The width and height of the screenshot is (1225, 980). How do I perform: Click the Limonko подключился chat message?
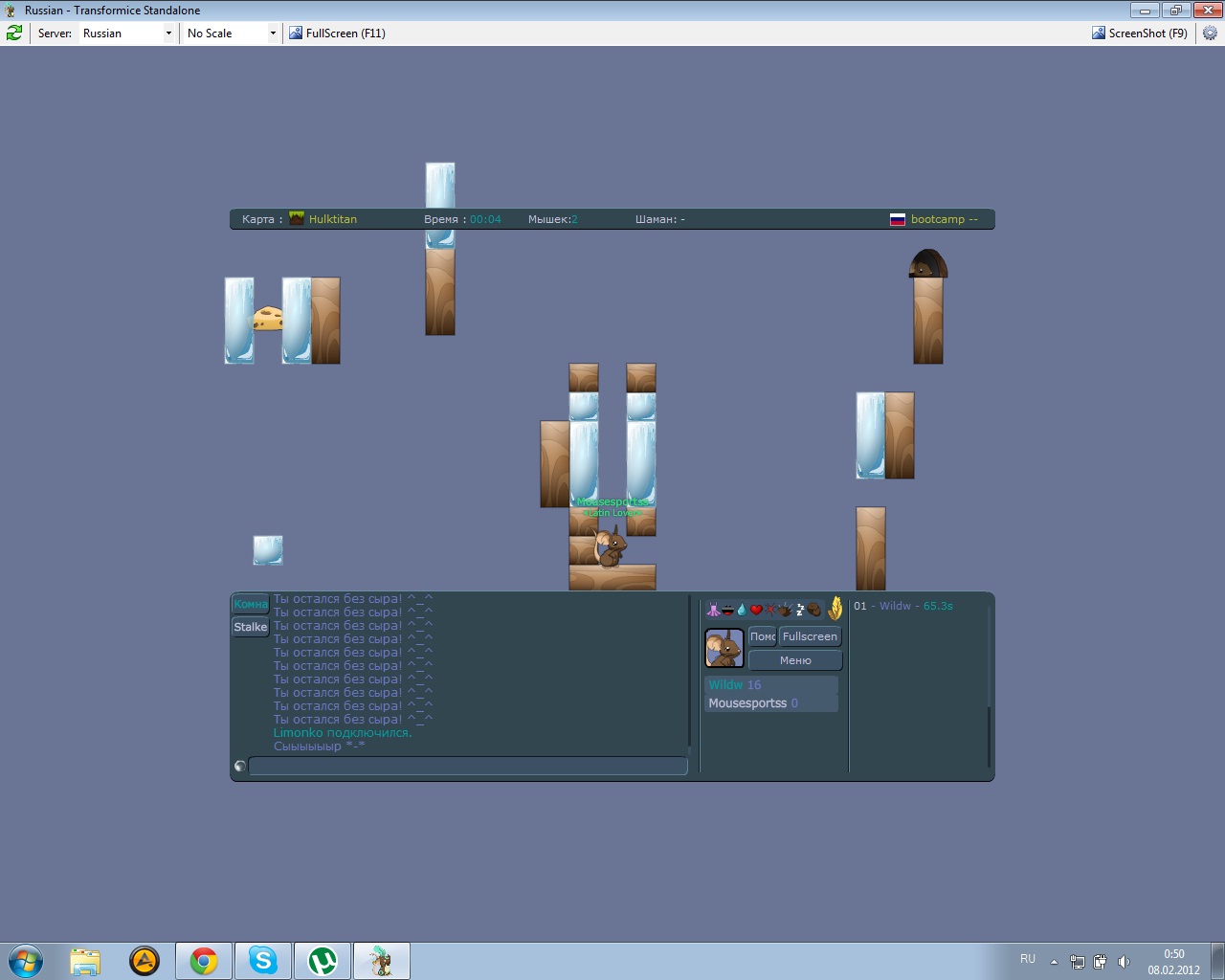[x=343, y=733]
